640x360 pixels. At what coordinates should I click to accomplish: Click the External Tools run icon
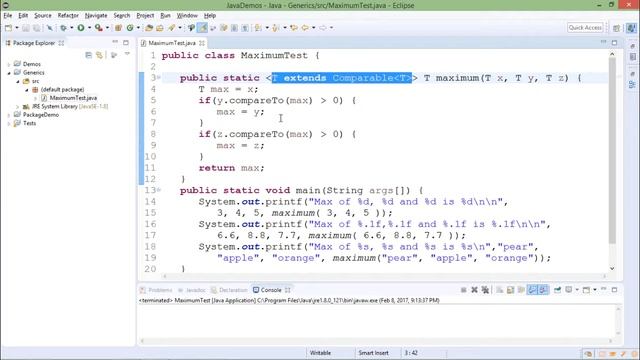click(98, 28)
